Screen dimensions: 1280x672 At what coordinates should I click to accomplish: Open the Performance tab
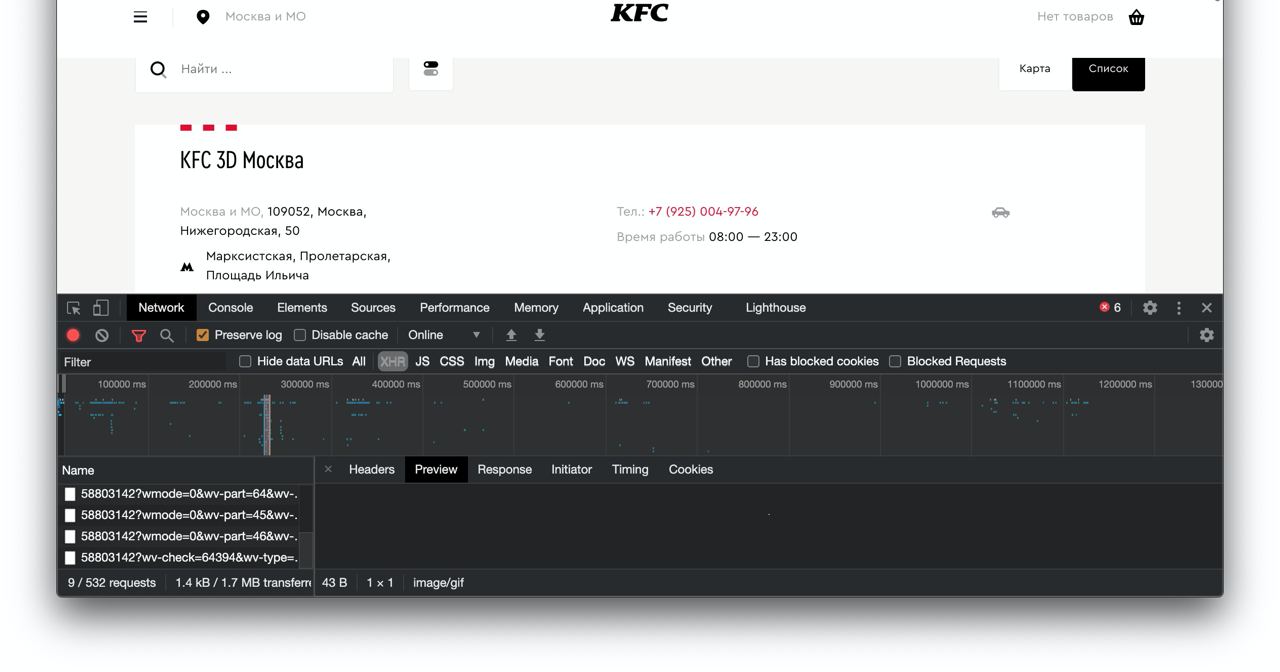(x=454, y=308)
